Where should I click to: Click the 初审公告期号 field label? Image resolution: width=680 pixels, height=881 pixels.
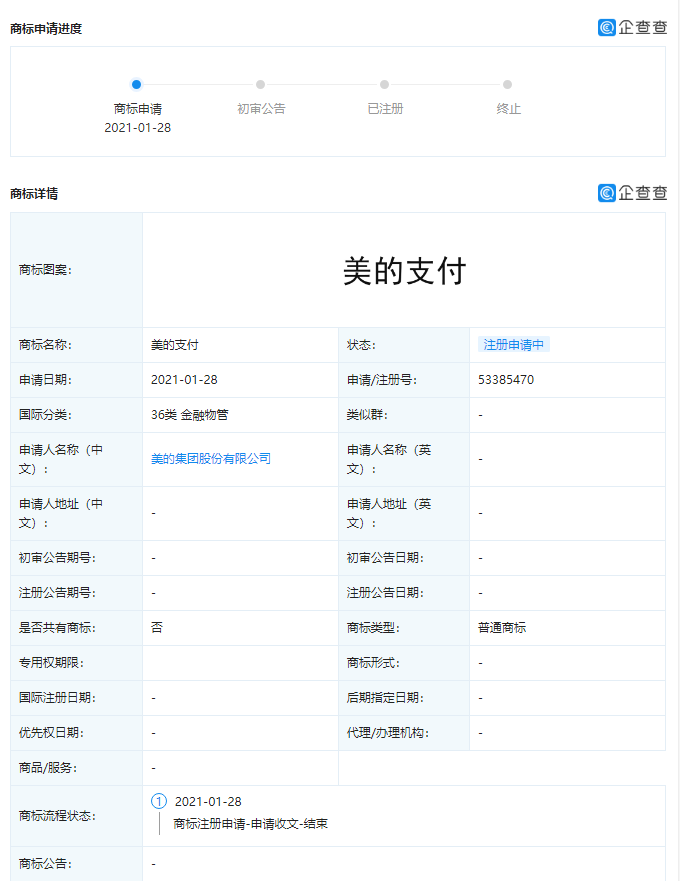click(57, 558)
